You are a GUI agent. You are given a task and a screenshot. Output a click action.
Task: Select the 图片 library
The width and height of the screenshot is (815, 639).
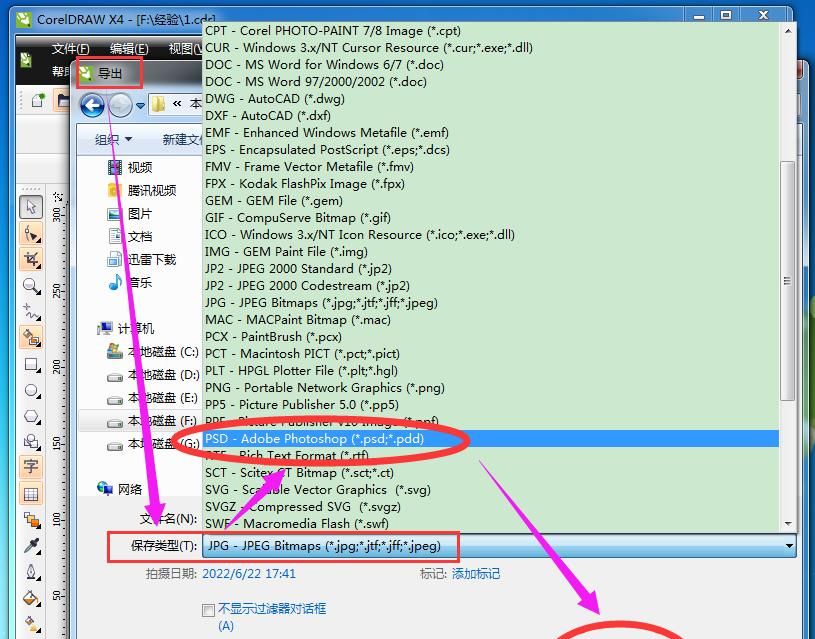[130, 214]
